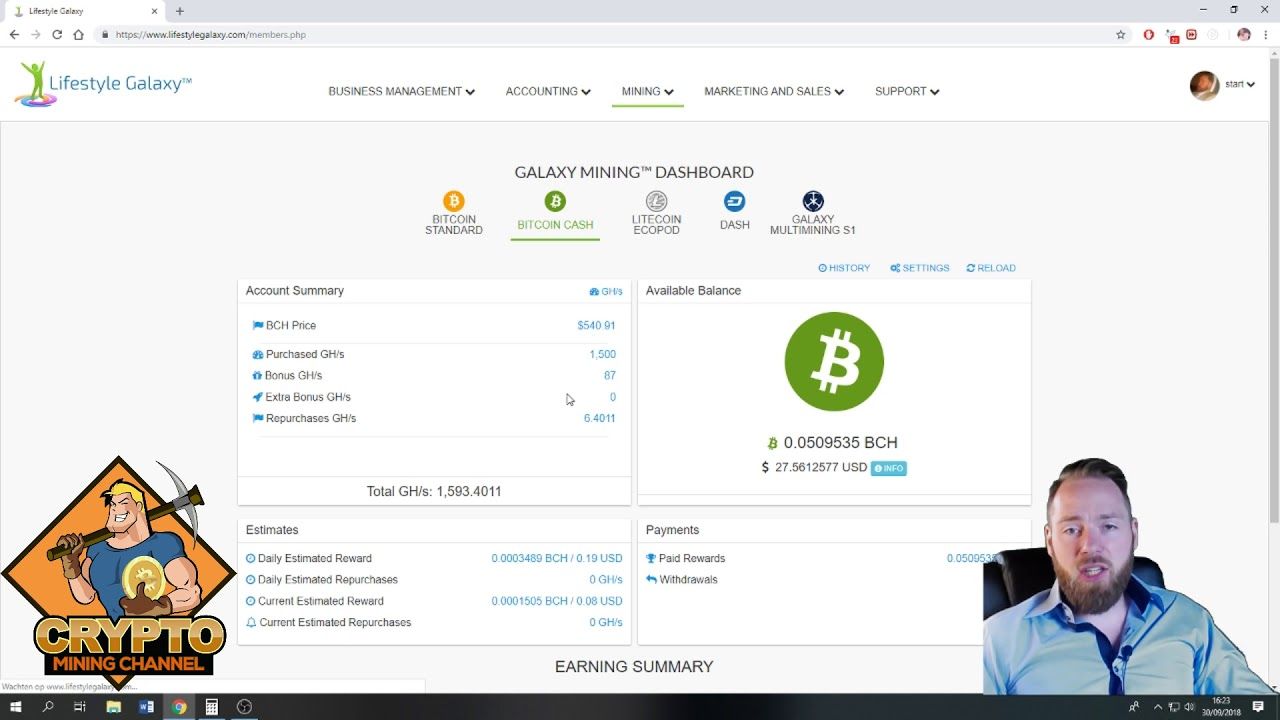The height and width of the screenshot is (720, 1280).
Task: Select the Dash coin icon
Action: 735,202
